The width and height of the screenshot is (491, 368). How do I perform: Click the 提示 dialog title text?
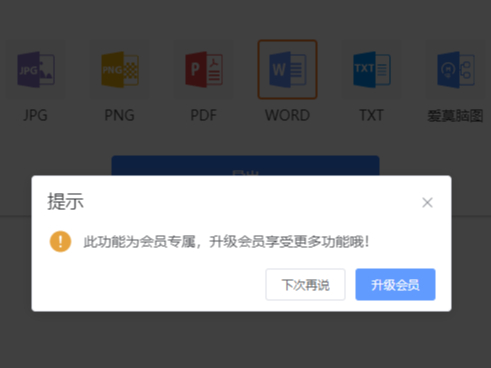coord(65,201)
